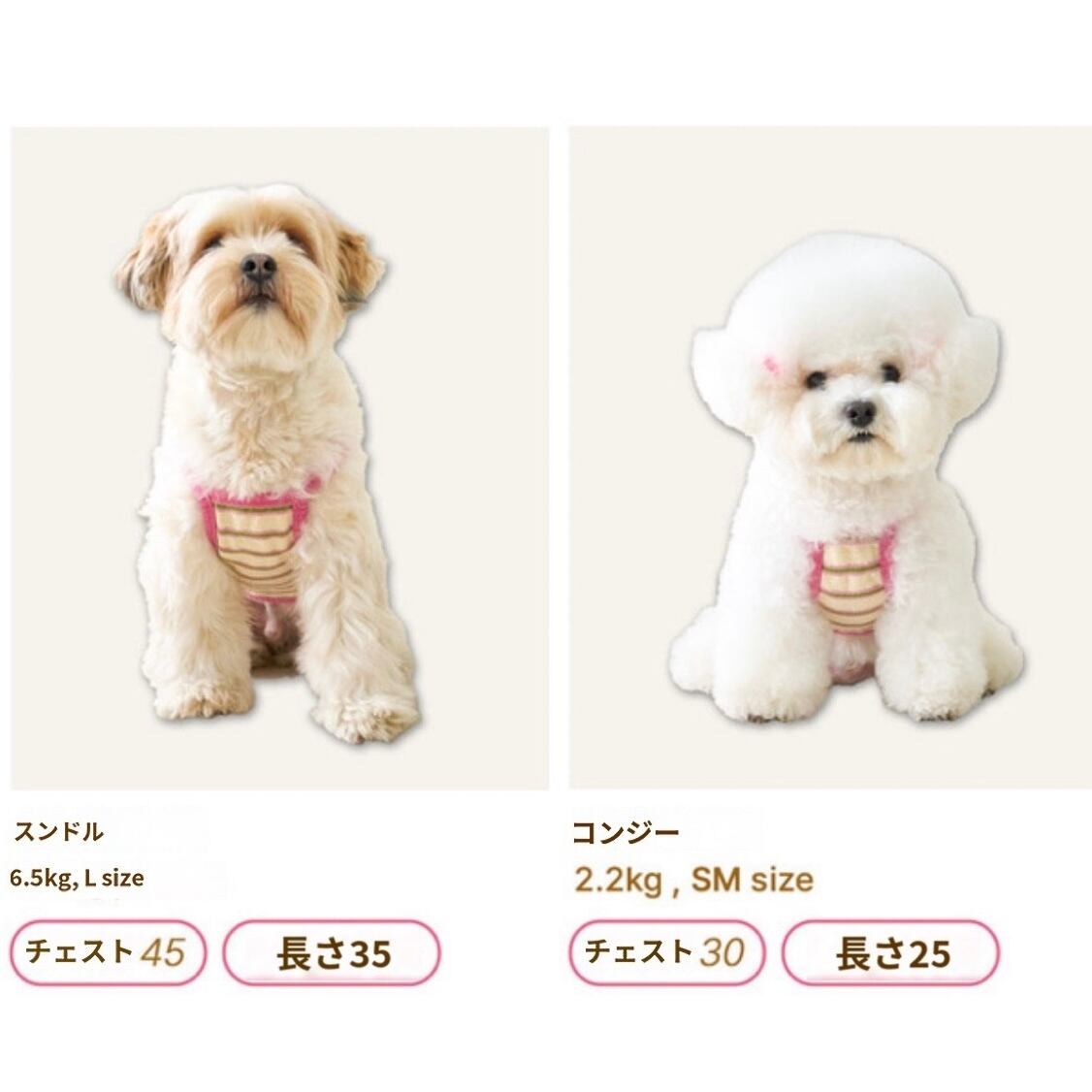
Task: Click コンジー's black nose
Action: point(861,414)
